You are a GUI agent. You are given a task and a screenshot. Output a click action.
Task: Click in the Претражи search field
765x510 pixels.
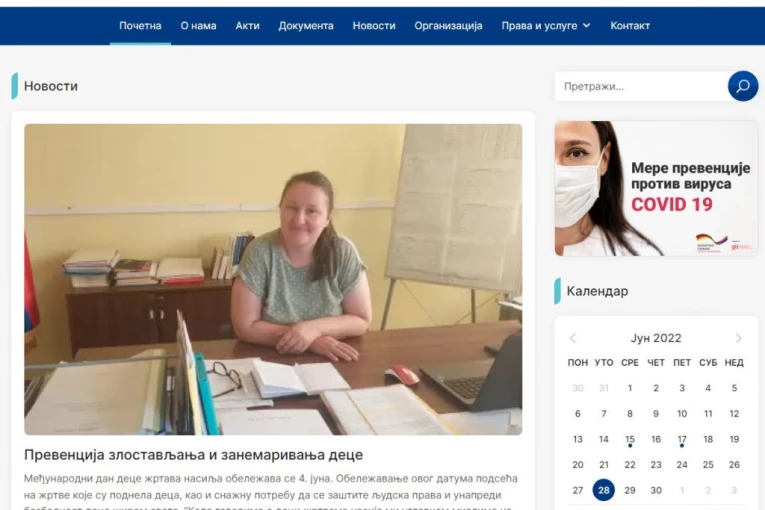pyautogui.click(x=638, y=86)
